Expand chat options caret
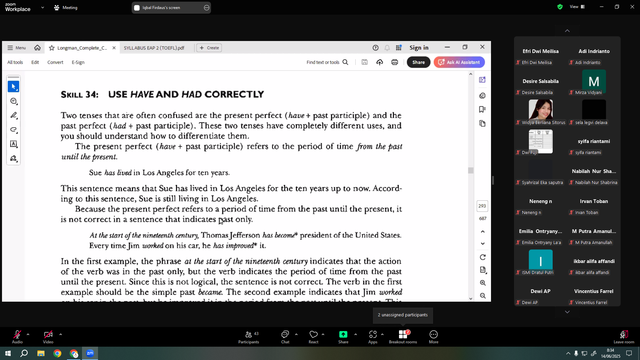The height and width of the screenshot is (360, 640). click(x=296, y=334)
